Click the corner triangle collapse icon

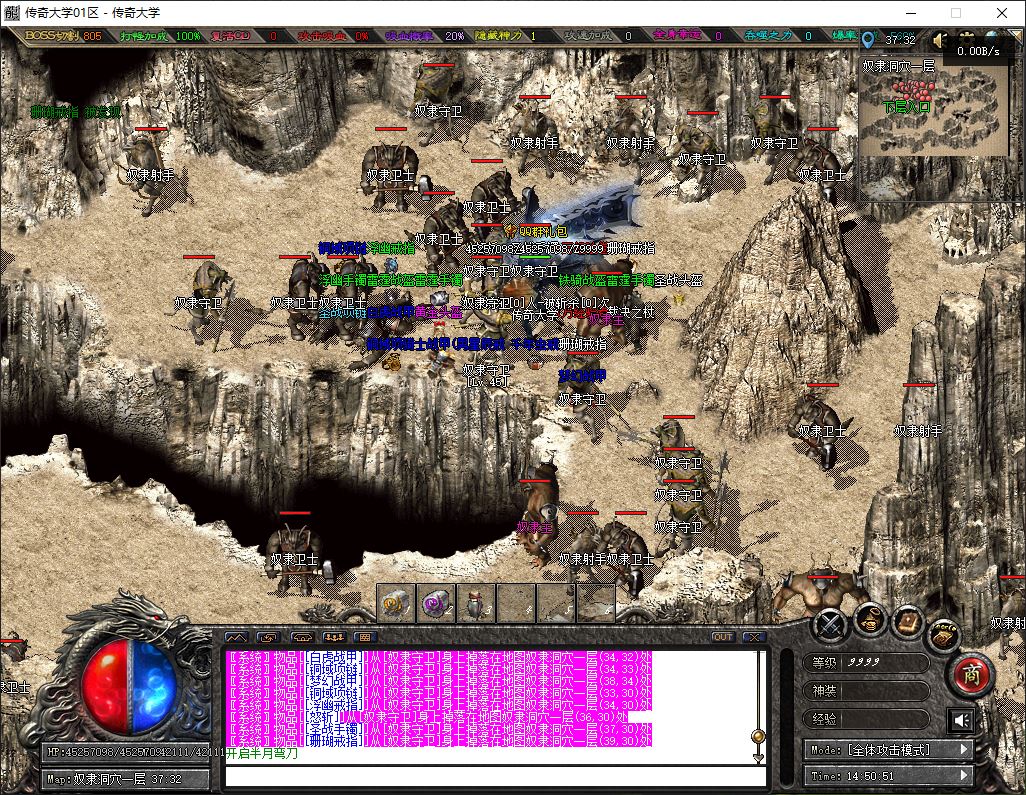(1016, 37)
